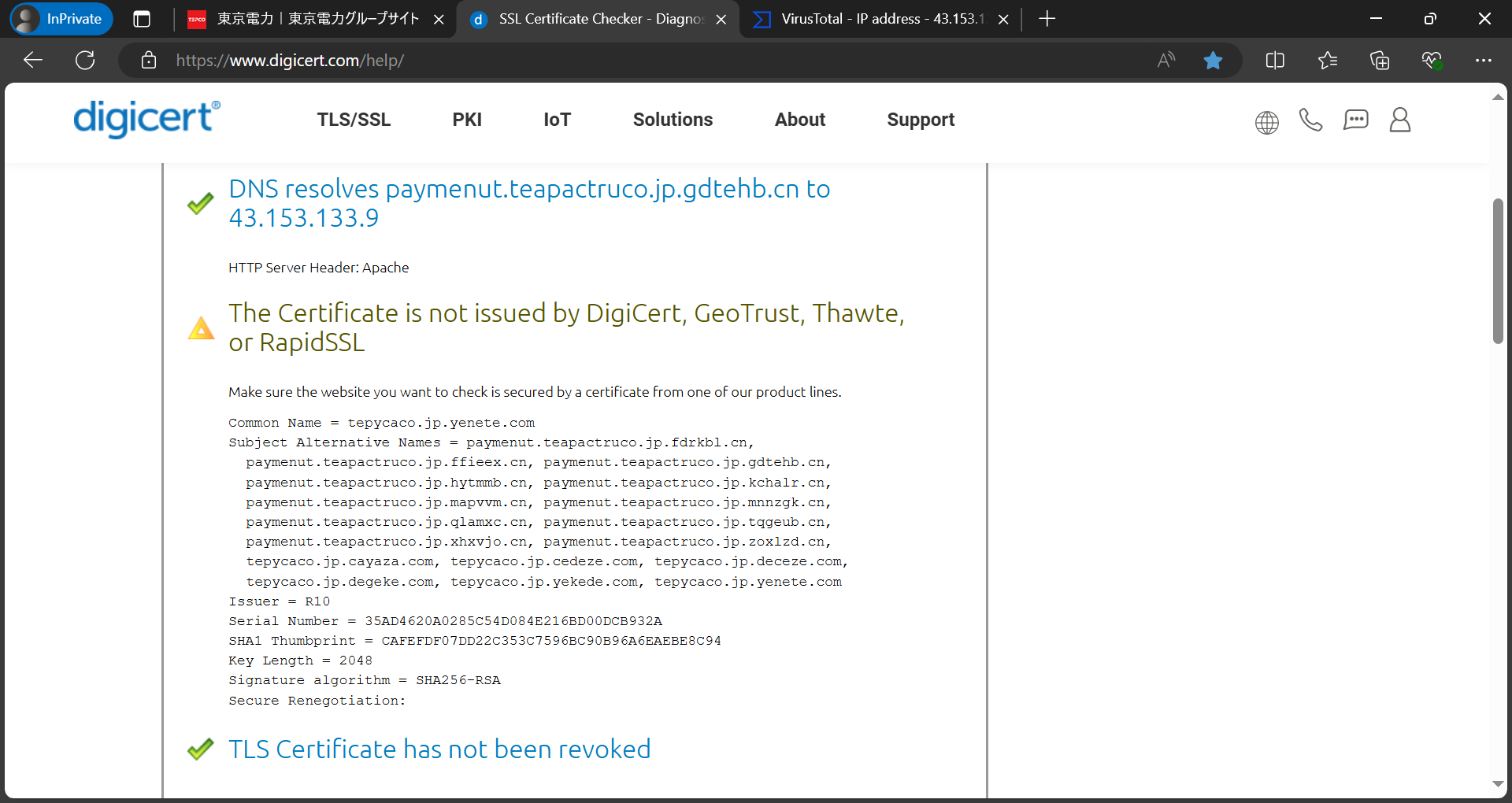Open Browser essentials heart icon
Screen dimensions: 1512x803
[1432, 60]
